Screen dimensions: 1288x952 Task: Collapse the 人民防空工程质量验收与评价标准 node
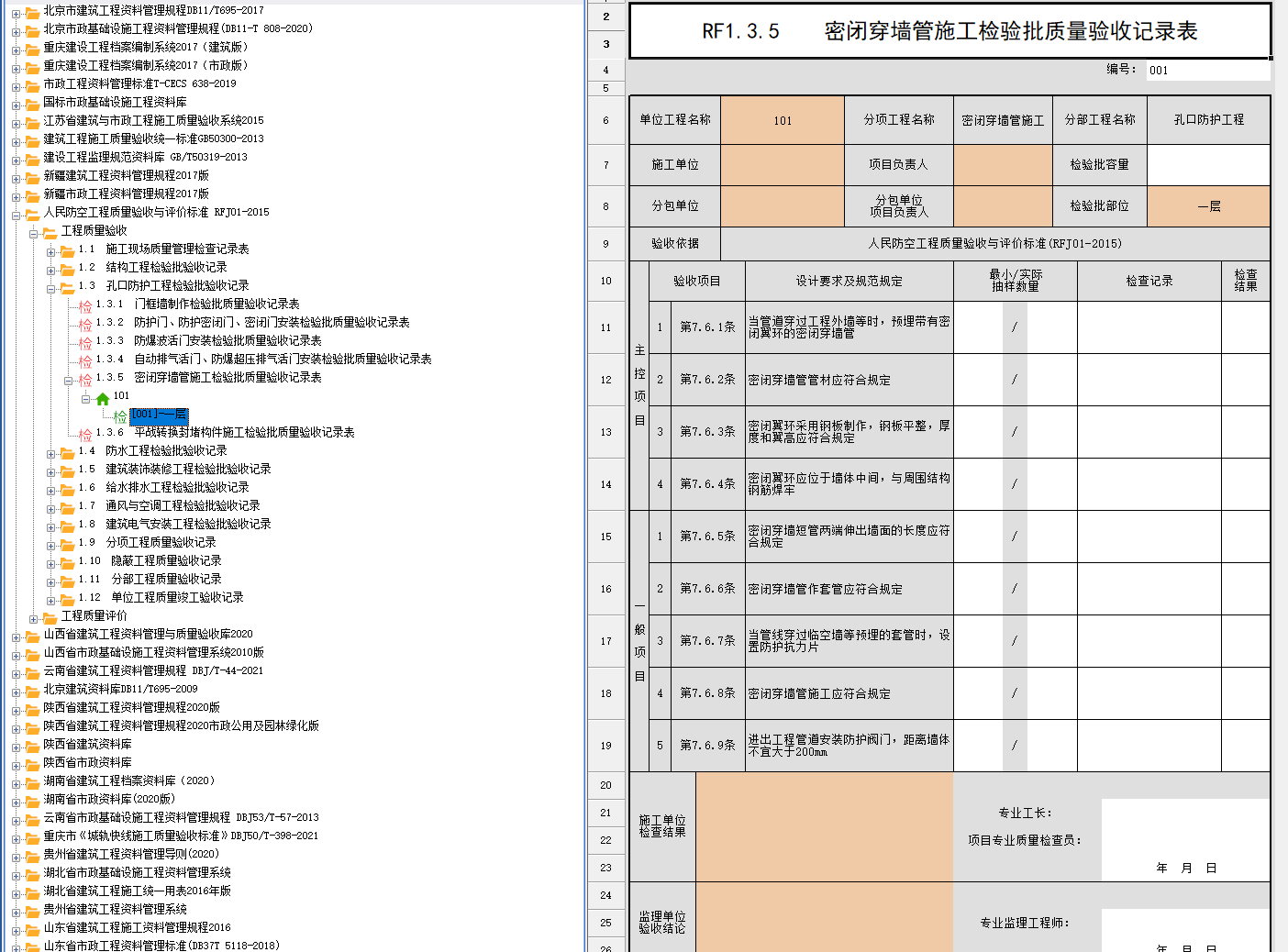click(16, 215)
